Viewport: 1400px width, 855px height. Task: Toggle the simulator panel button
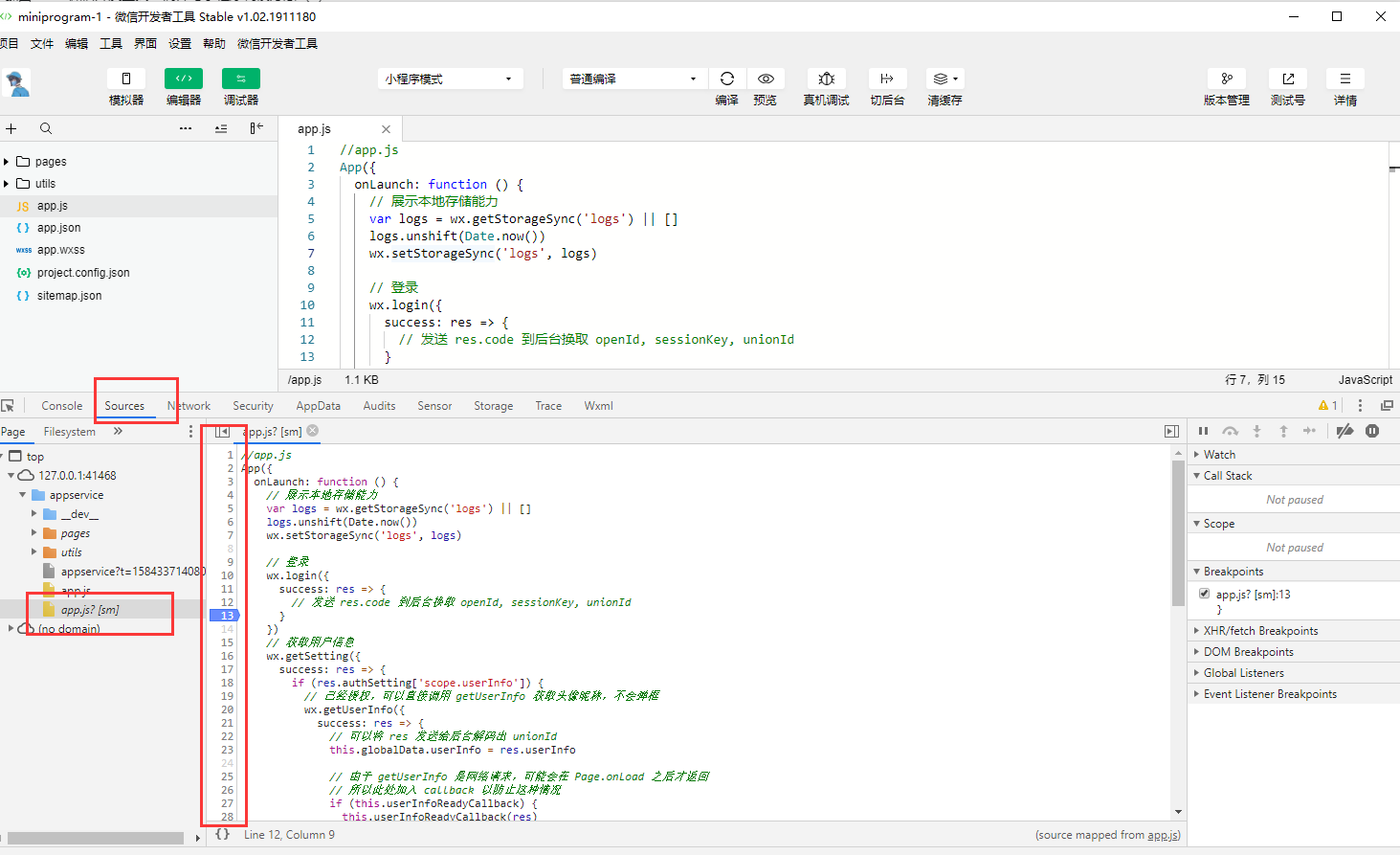pos(126,79)
